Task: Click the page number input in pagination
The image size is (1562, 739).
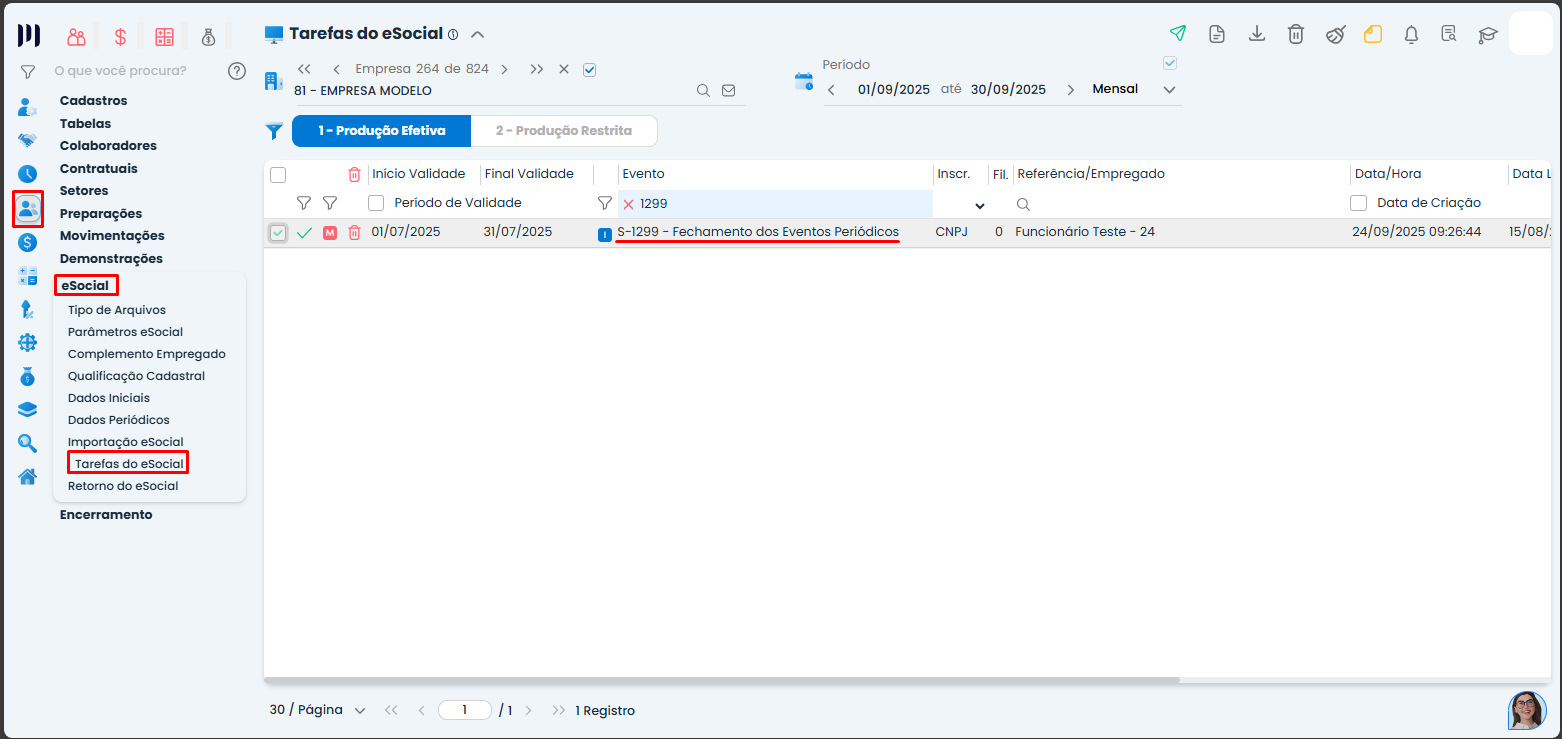Action: pos(465,710)
